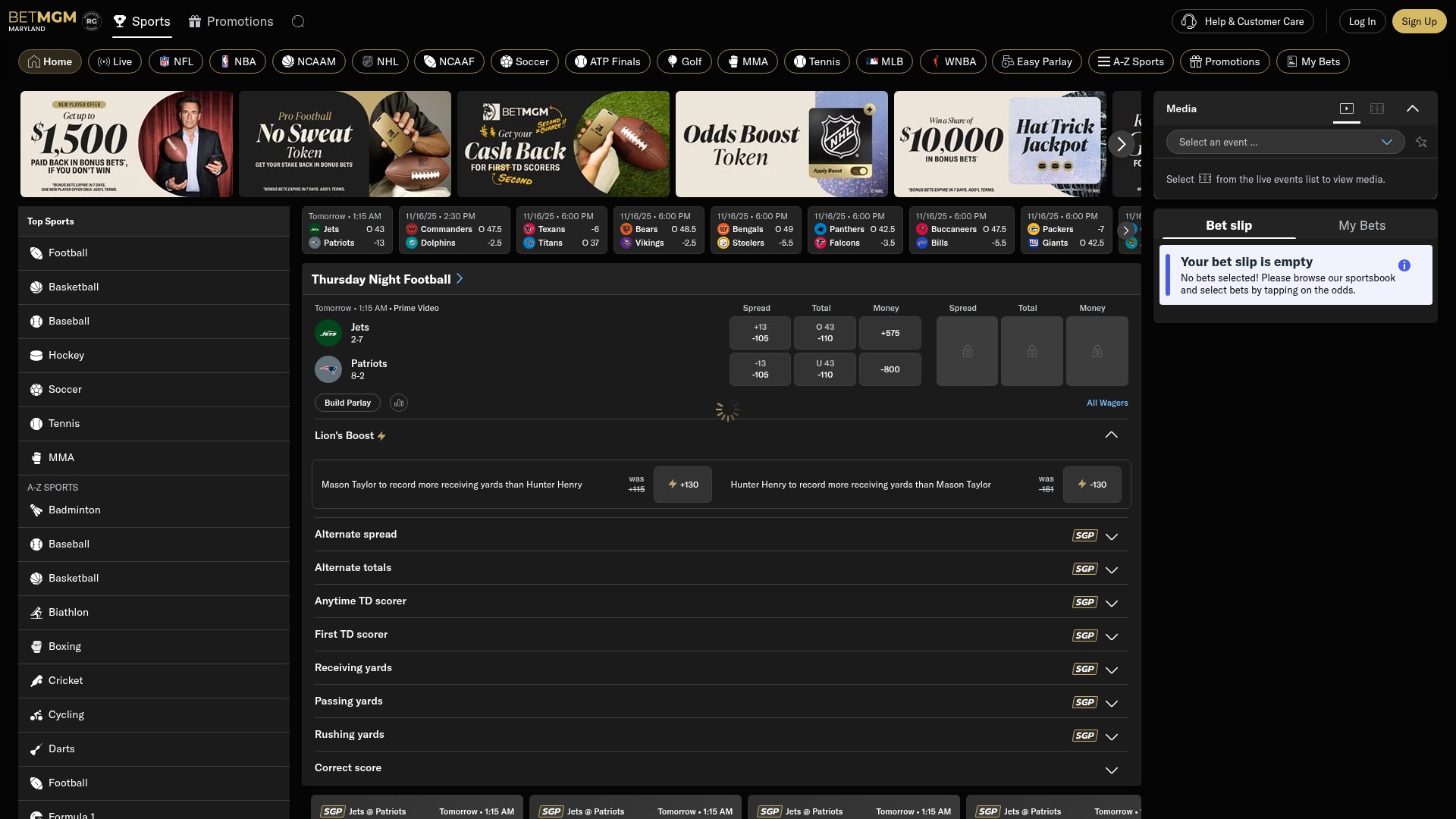Image resolution: width=1456 pixels, height=819 pixels.
Task: Switch Media to video player view icon
Action: pos(1347,108)
